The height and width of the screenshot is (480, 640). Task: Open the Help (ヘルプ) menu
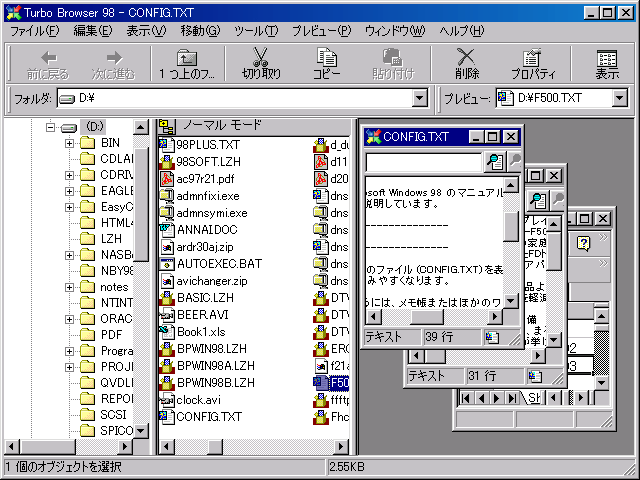pos(462,31)
